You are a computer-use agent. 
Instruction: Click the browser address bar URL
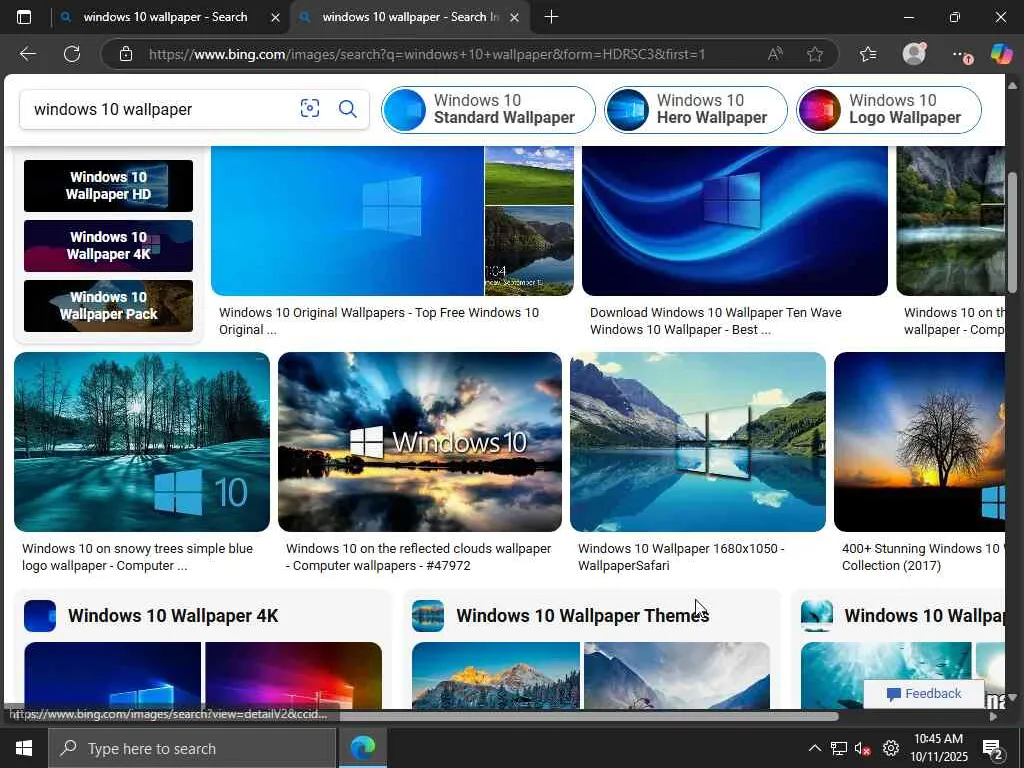[x=427, y=54]
